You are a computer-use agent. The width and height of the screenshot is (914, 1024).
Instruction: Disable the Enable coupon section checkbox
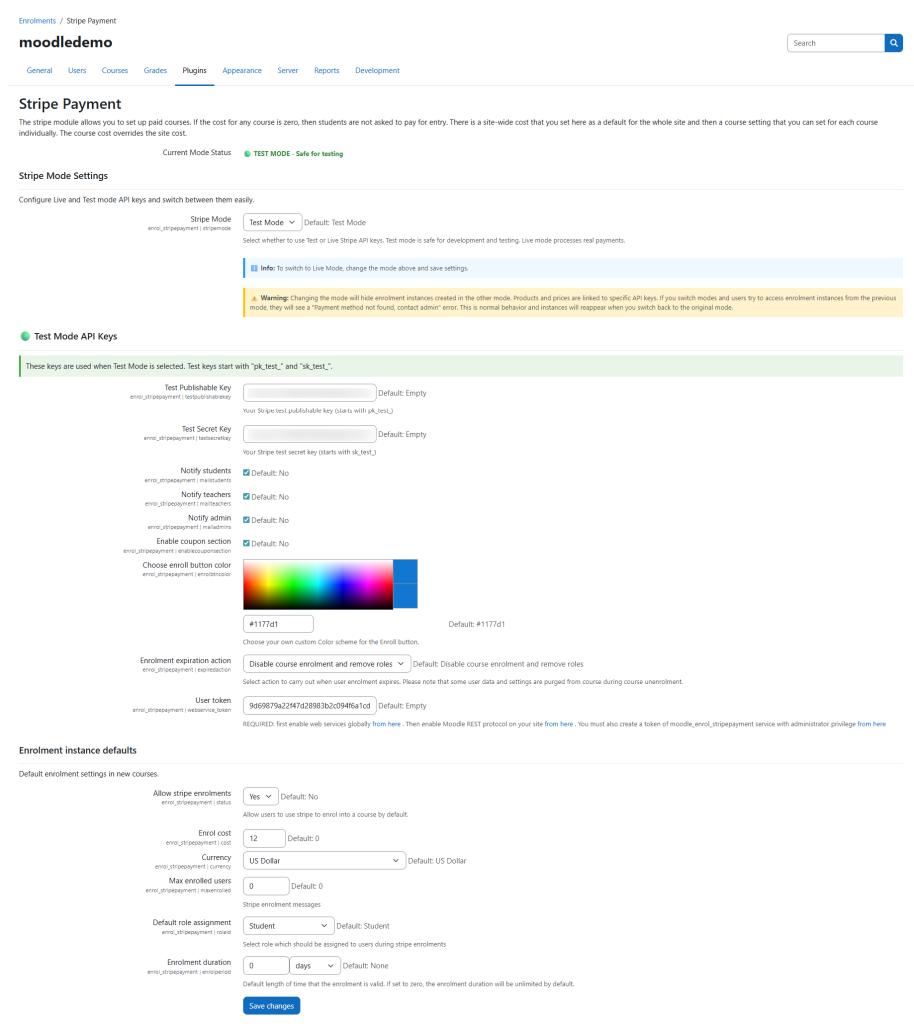246,544
